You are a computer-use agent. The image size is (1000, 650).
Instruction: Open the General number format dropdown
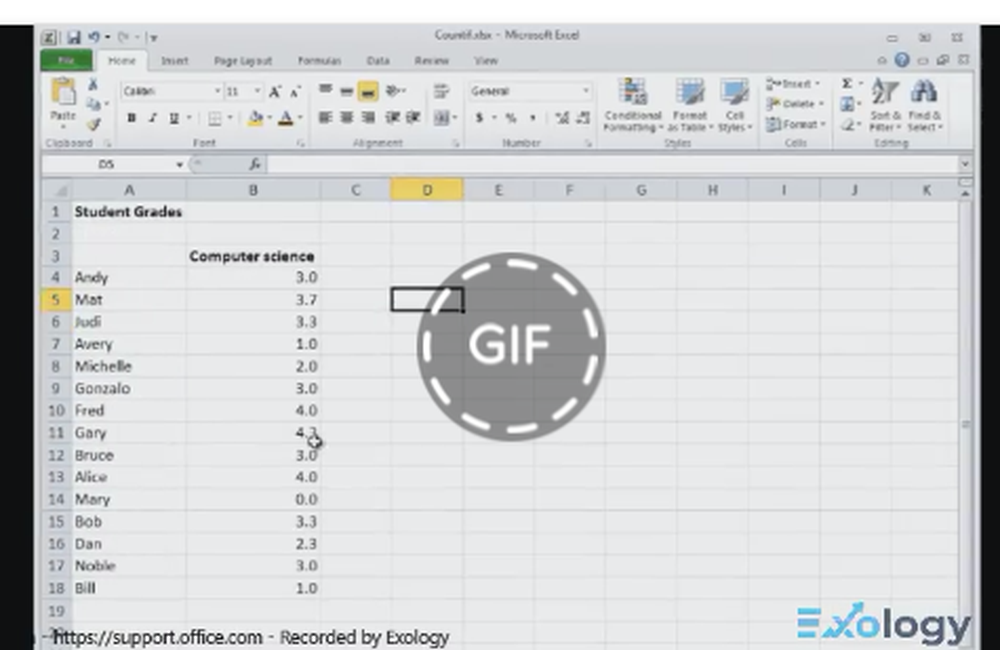585,91
